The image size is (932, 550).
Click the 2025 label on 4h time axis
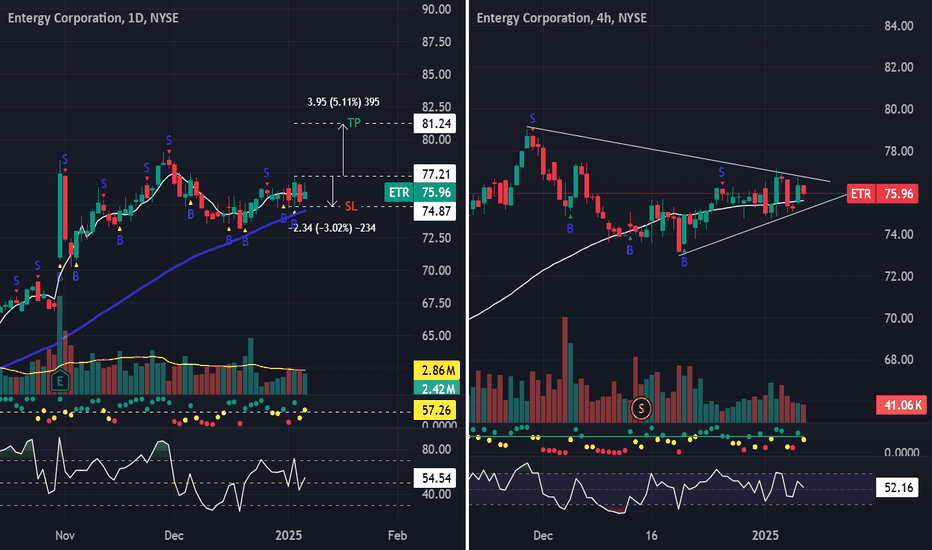coord(765,536)
